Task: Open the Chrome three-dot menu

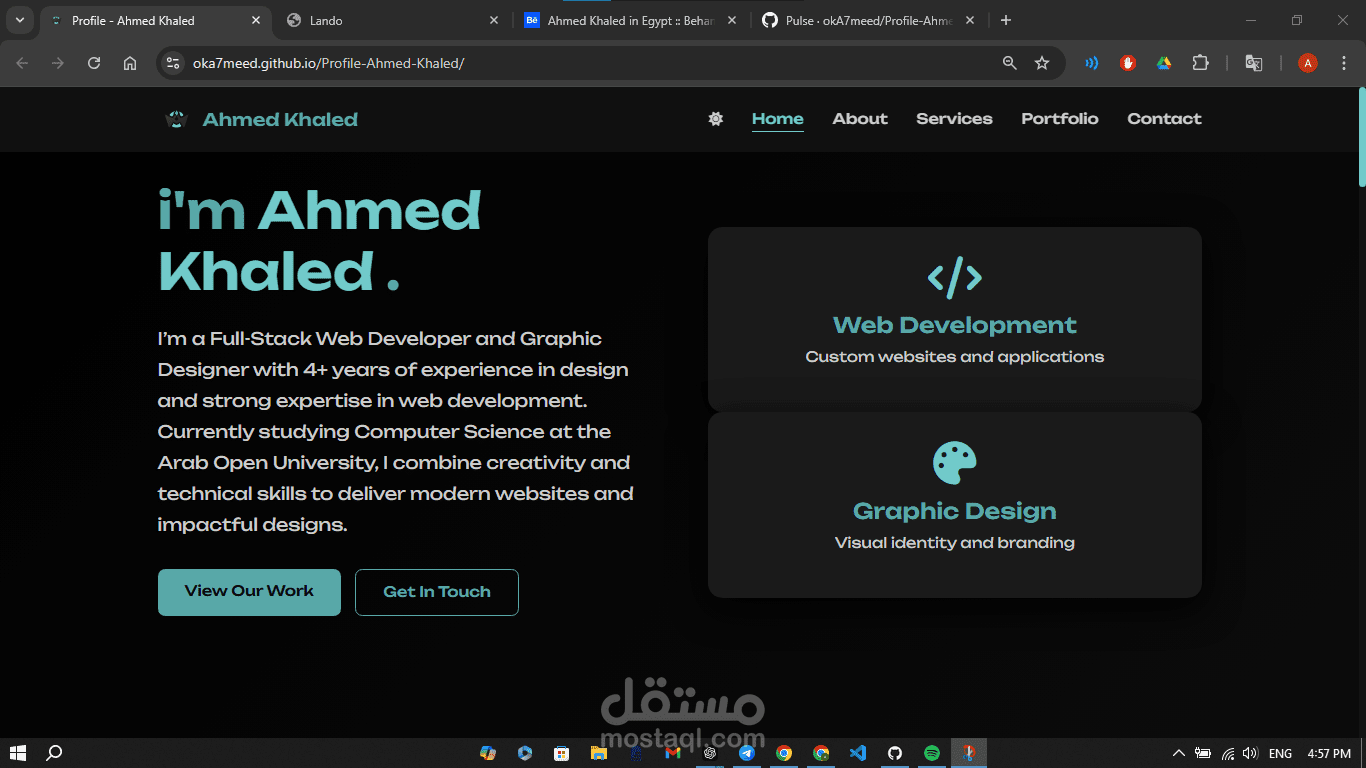Action: tap(1343, 63)
